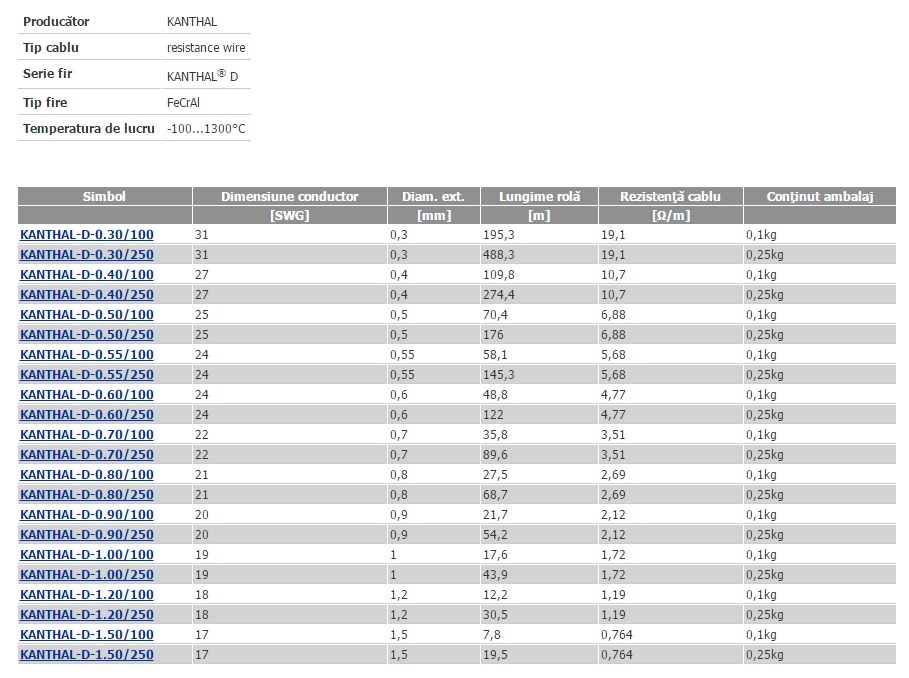909x678 pixels.
Task: Select the KANTHAL-D-1.00/100 symbol link
Action: [x=87, y=555]
